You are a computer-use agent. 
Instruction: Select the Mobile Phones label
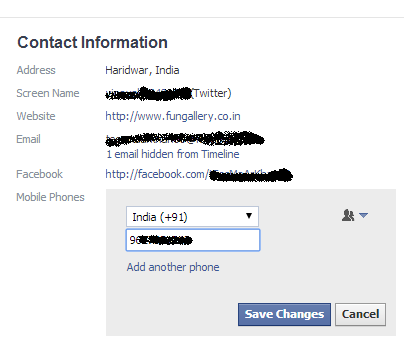tap(50, 197)
